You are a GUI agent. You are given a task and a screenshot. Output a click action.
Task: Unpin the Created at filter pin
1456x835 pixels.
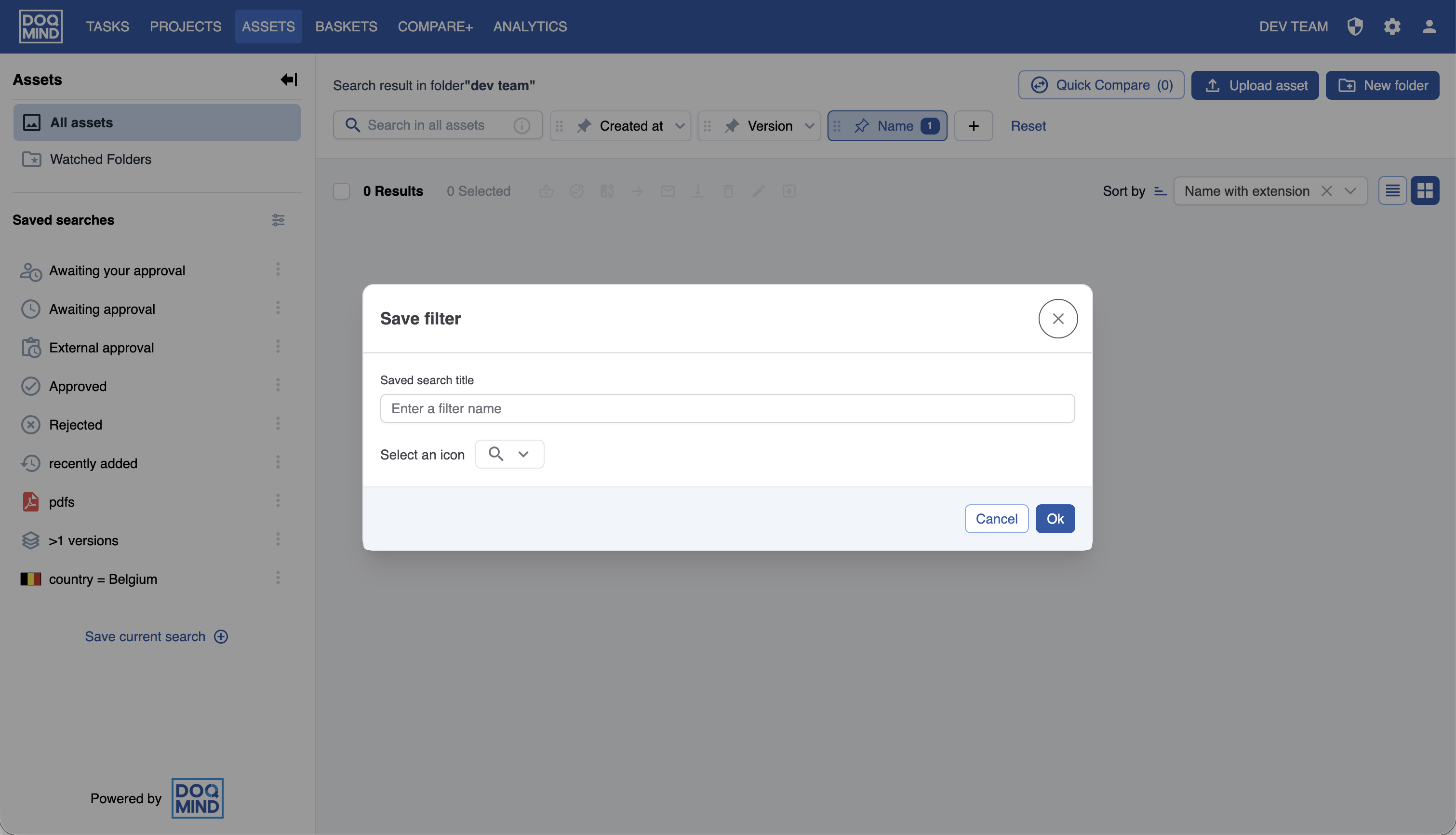pos(584,126)
